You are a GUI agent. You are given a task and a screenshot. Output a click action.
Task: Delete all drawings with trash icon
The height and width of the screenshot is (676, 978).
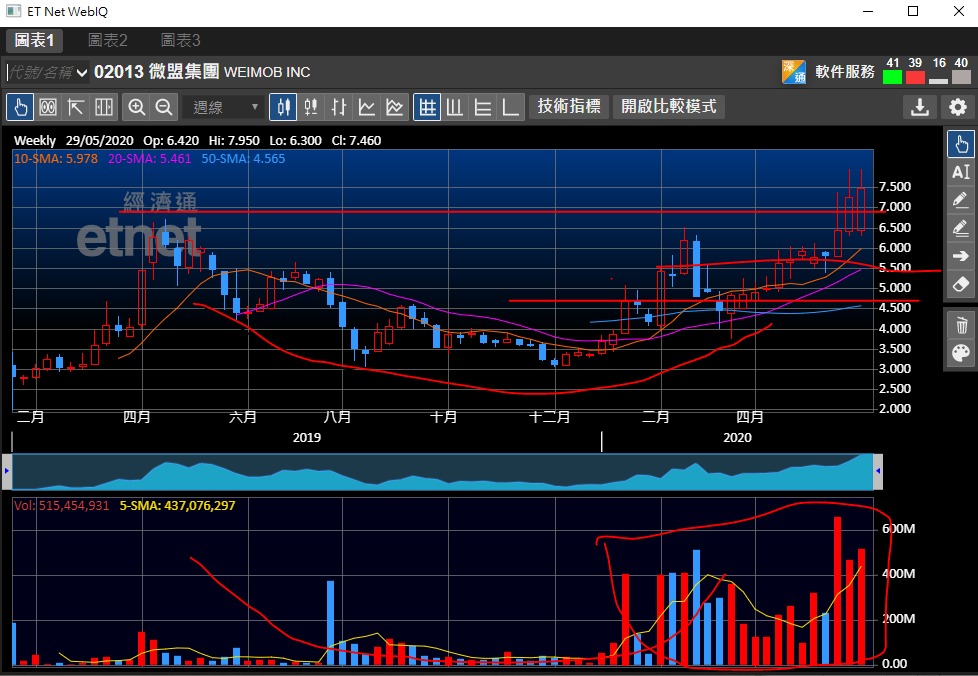[x=961, y=326]
